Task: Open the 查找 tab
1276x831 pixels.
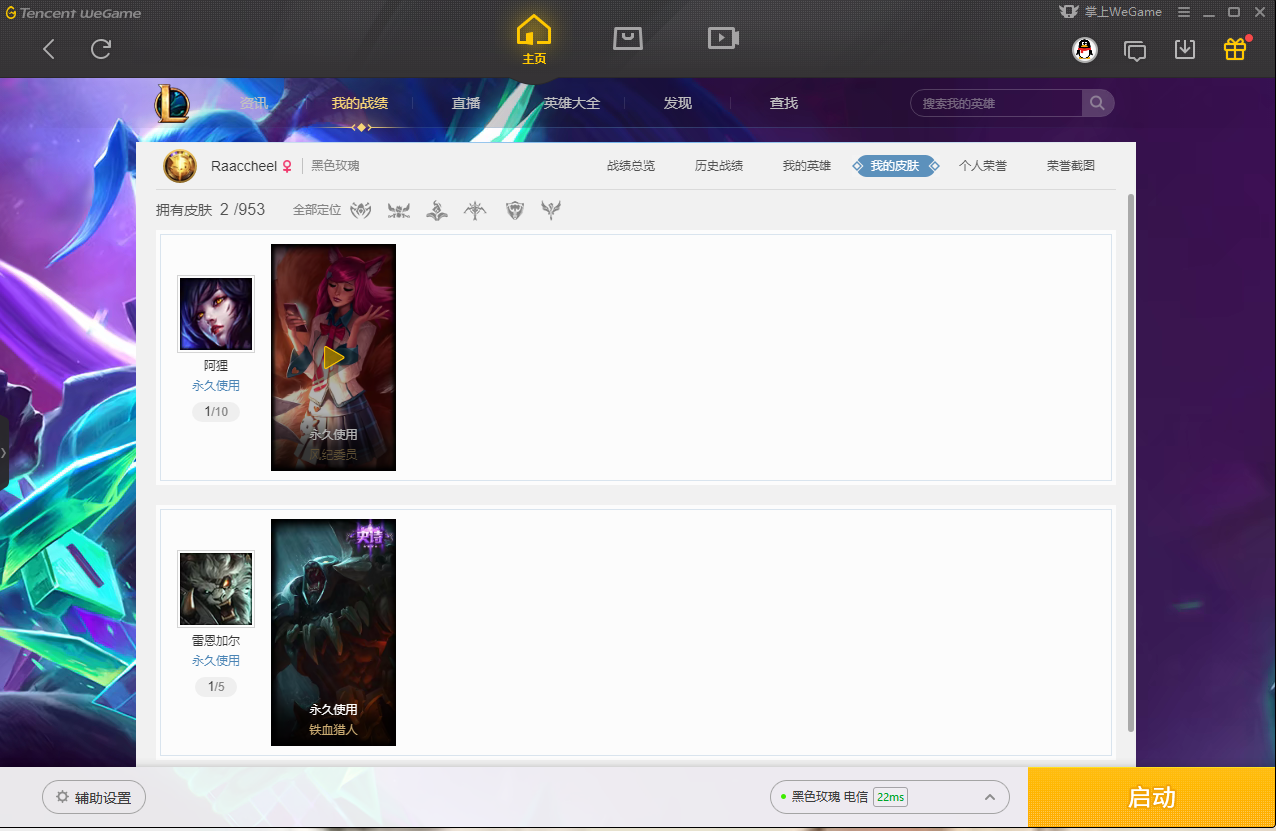Action: coord(784,103)
